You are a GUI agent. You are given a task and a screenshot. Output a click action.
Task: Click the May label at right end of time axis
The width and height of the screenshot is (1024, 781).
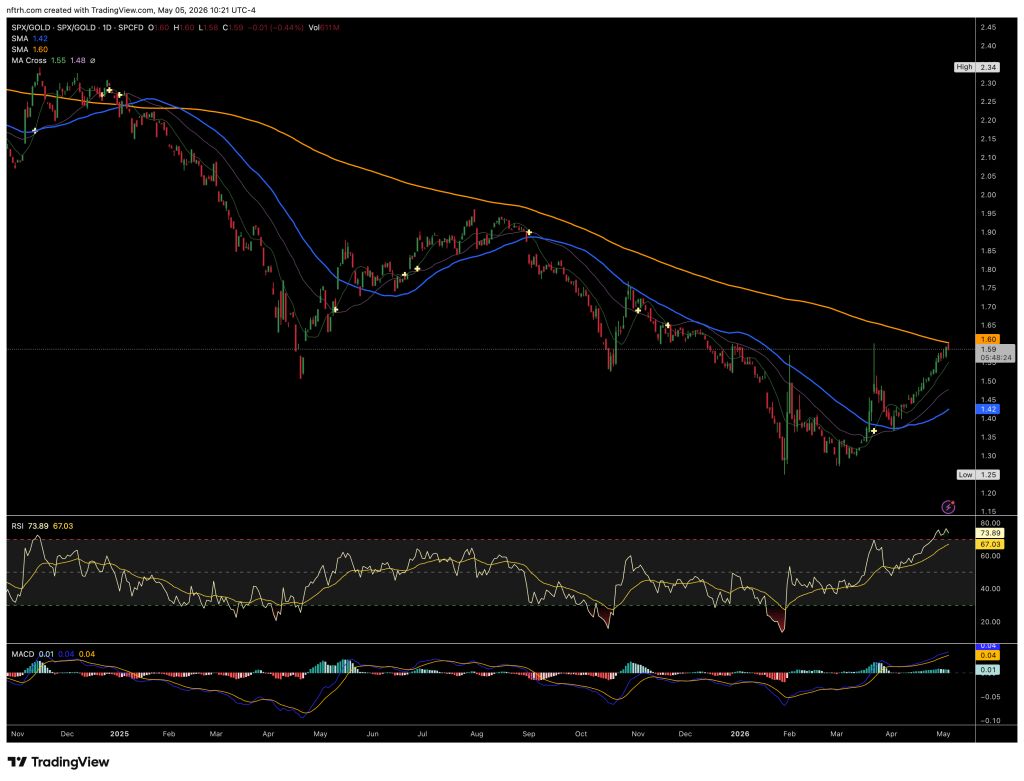point(943,734)
